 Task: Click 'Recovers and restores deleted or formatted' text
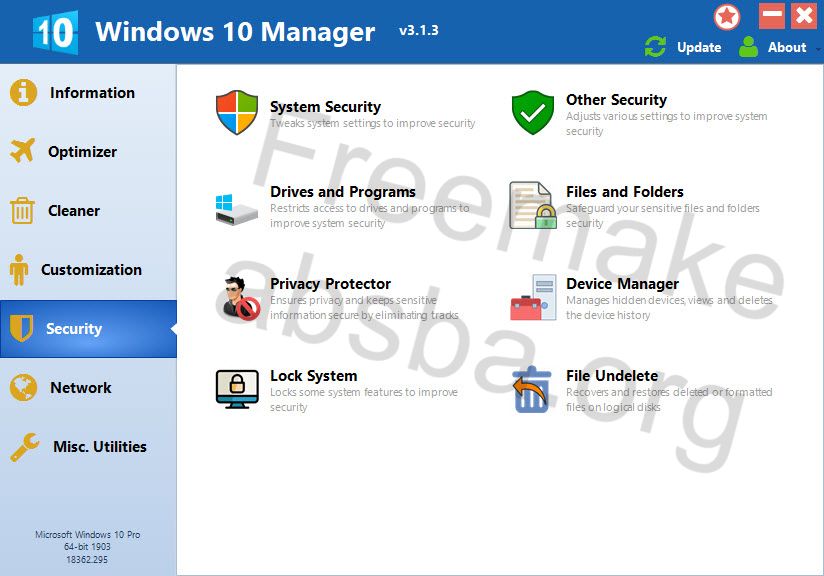[669, 392]
